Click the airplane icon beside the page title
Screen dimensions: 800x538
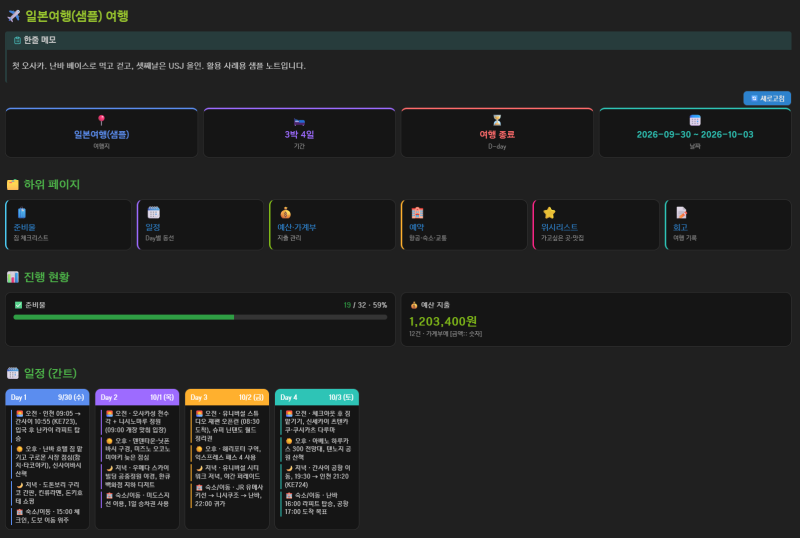coord(14,16)
